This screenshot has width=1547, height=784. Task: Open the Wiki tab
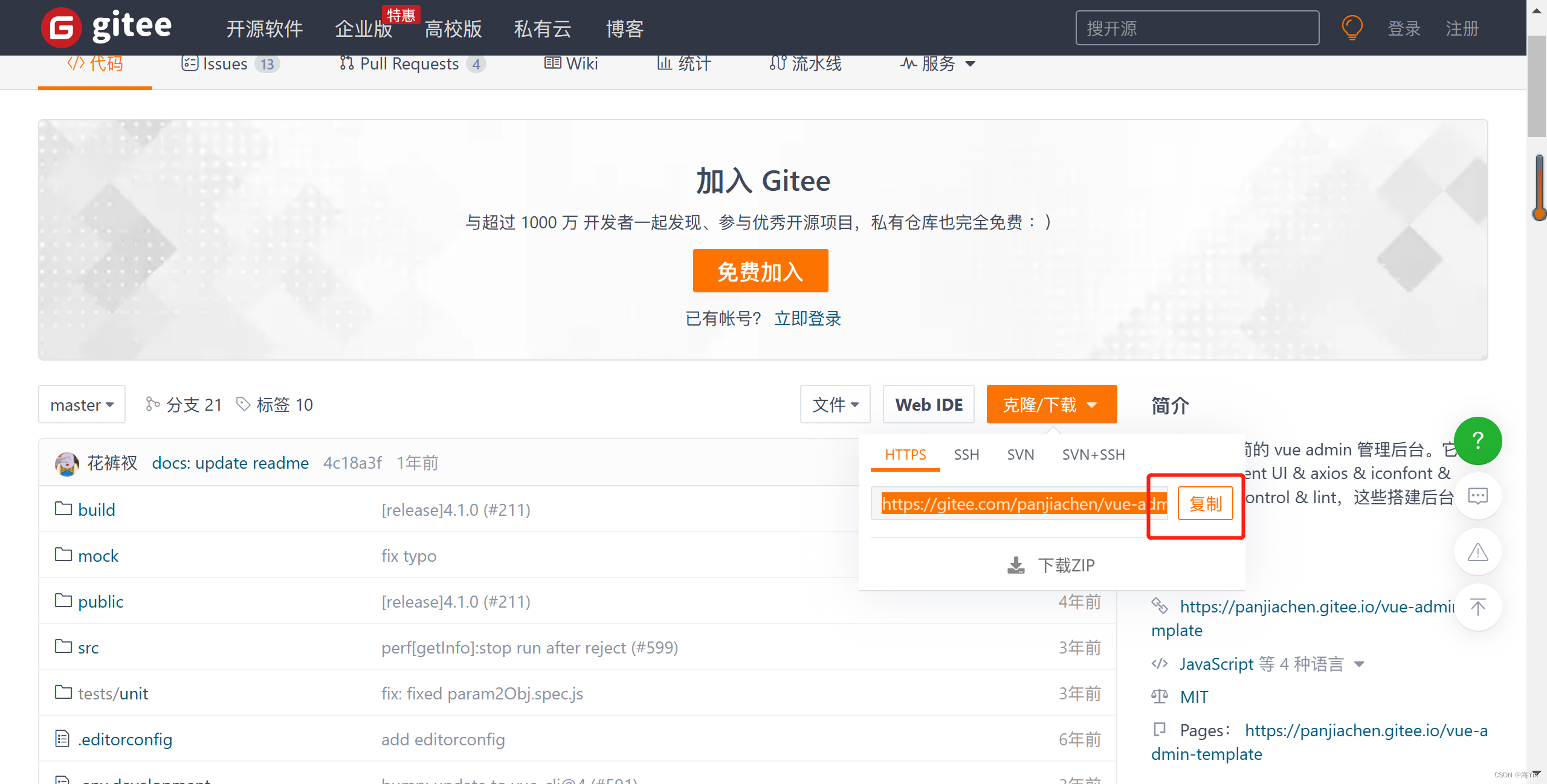[571, 63]
